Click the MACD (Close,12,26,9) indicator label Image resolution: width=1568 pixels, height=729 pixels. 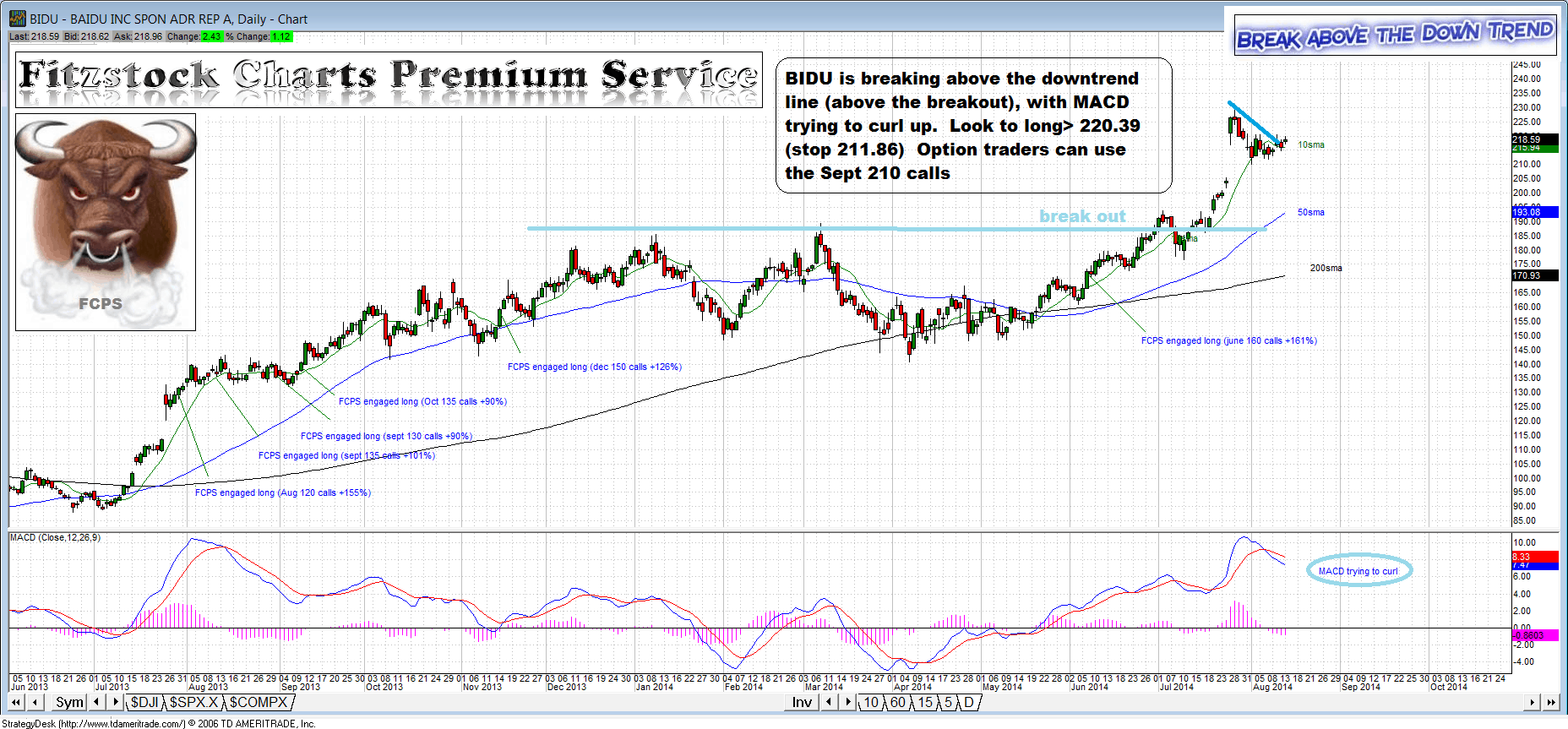coord(55,537)
